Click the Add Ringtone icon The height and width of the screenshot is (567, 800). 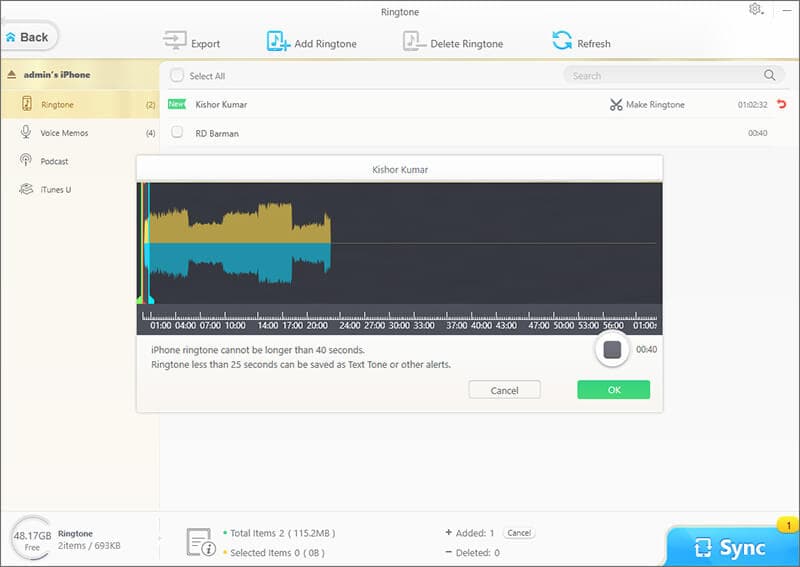278,41
